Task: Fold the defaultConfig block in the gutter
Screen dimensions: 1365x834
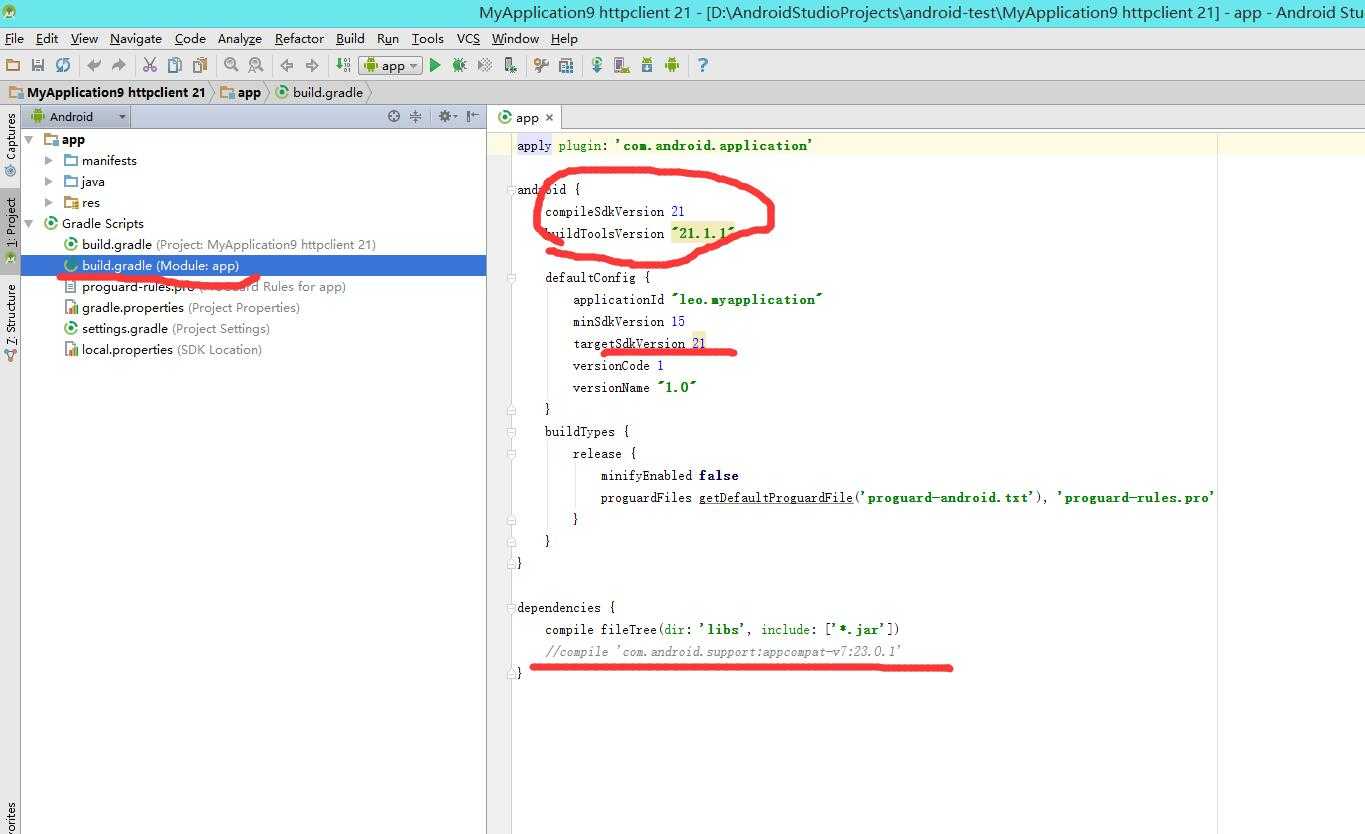Action: 511,277
